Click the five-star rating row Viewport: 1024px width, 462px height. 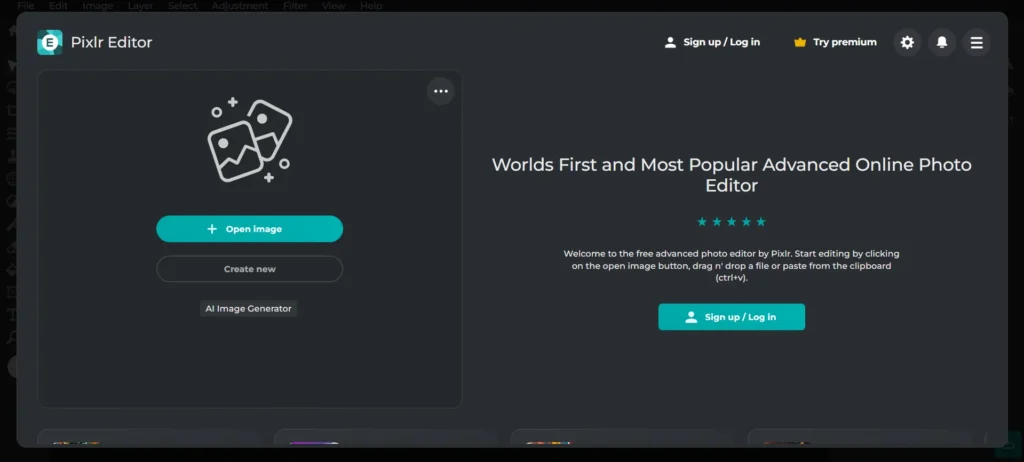pos(731,222)
